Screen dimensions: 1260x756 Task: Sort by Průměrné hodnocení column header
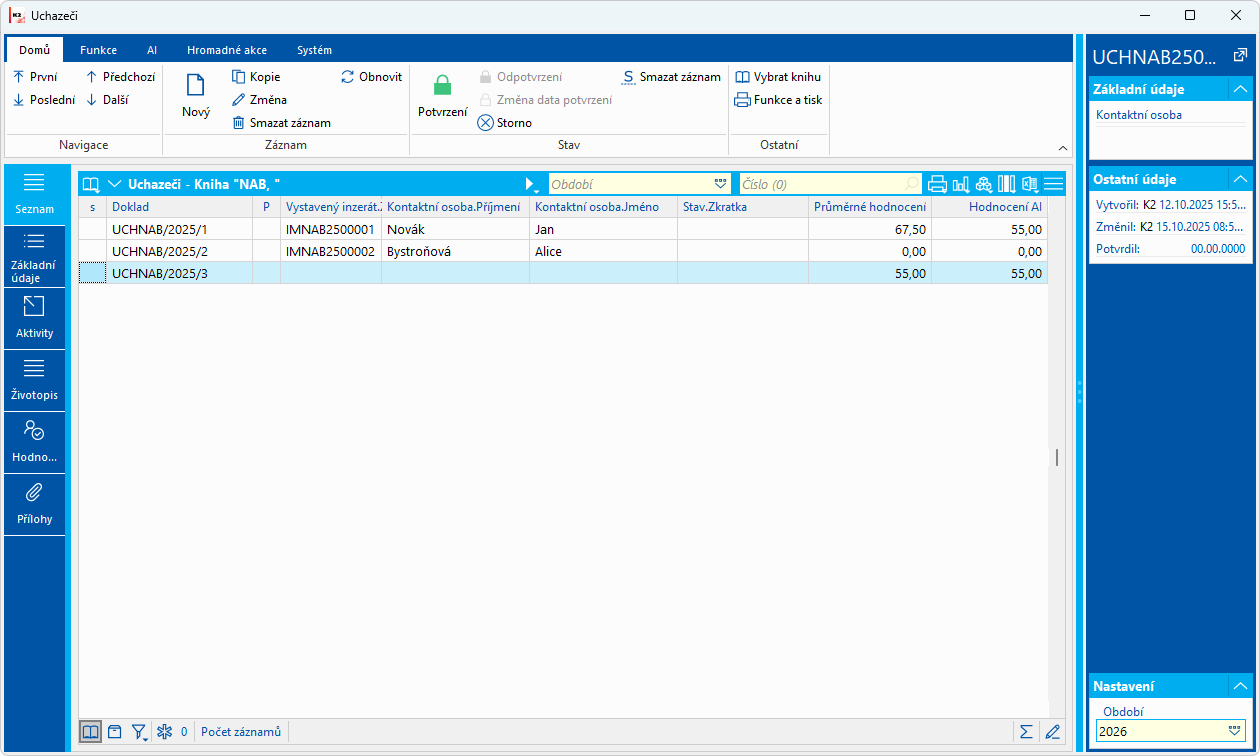[870, 207]
